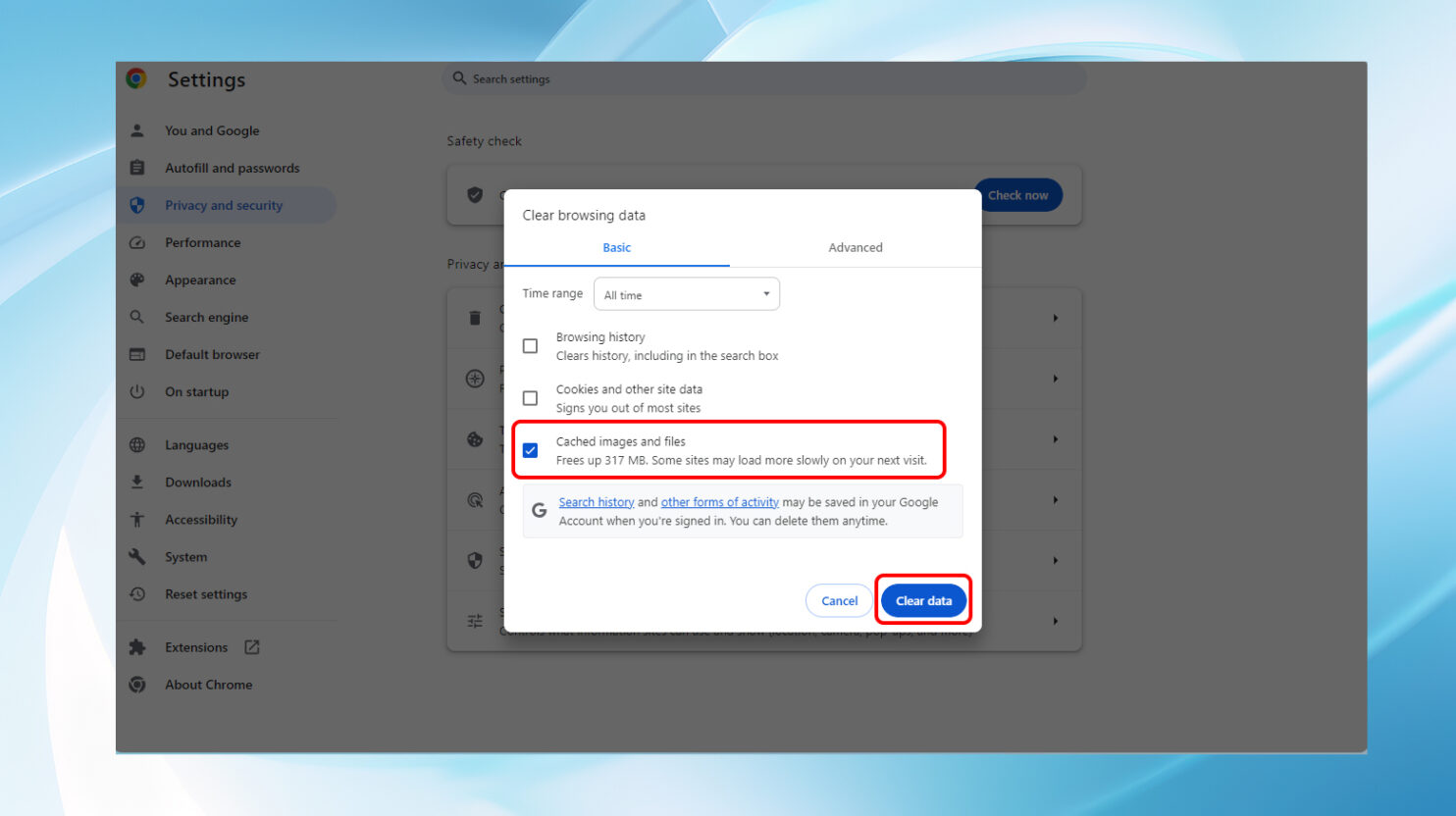Expand the first privacy row arrow
This screenshot has height=816, width=1456.
click(x=1055, y=318)
